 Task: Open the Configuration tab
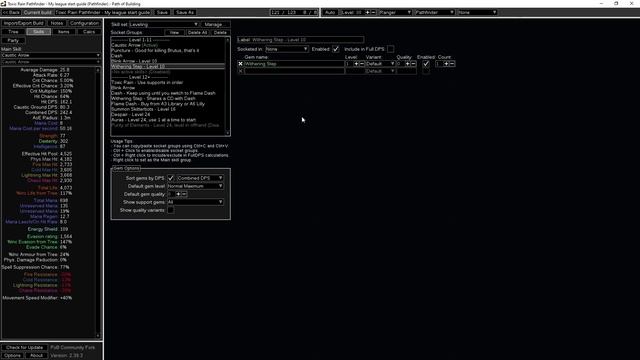coord(84,23)
